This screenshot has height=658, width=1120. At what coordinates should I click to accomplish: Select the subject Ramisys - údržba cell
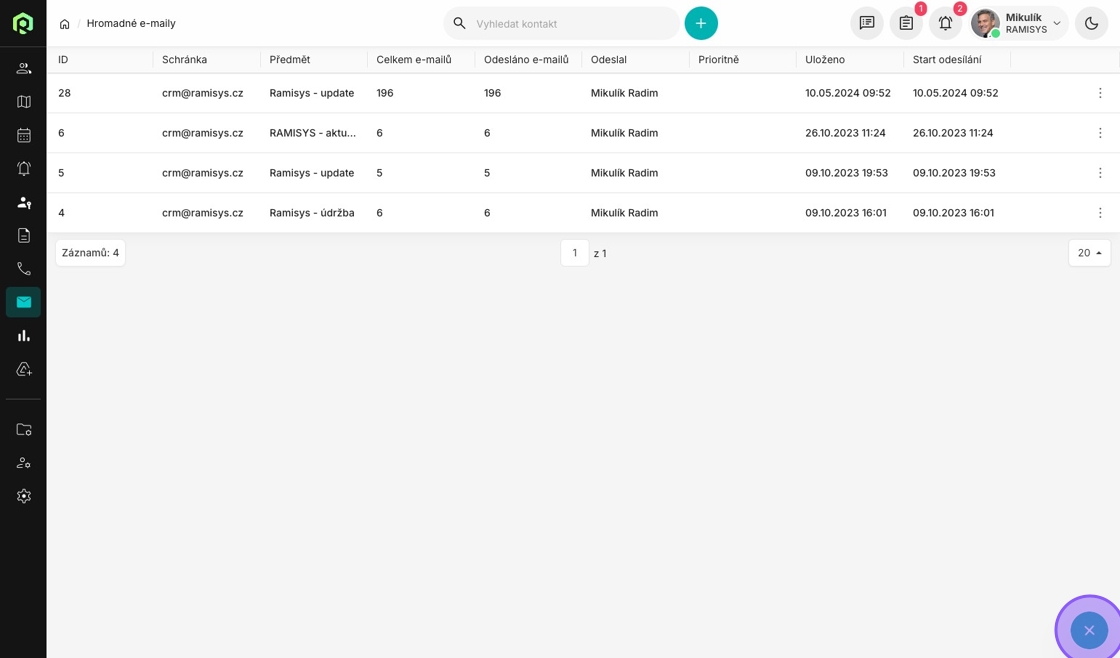click(312, 213)
